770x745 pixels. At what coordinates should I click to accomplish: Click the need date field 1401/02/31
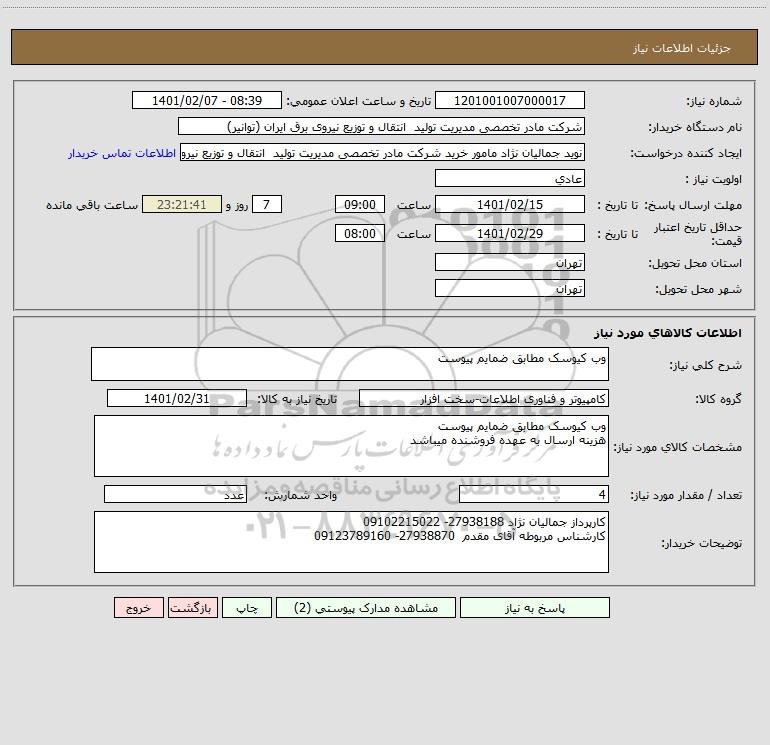coord(177,398)
